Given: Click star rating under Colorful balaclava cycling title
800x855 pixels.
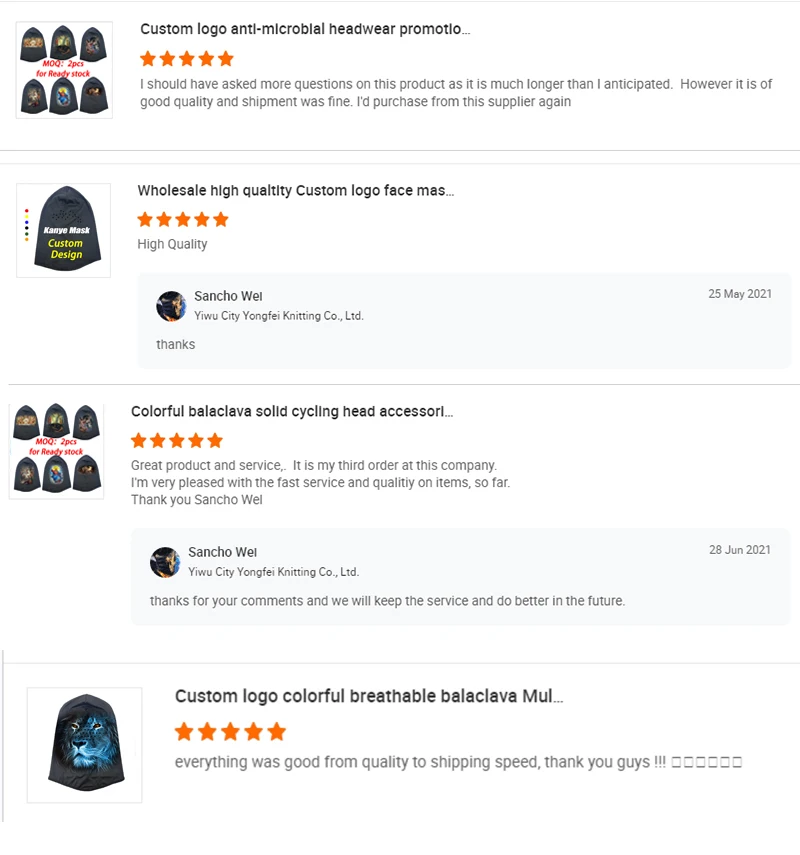Looking at the screenshot, I should point(177,440).
